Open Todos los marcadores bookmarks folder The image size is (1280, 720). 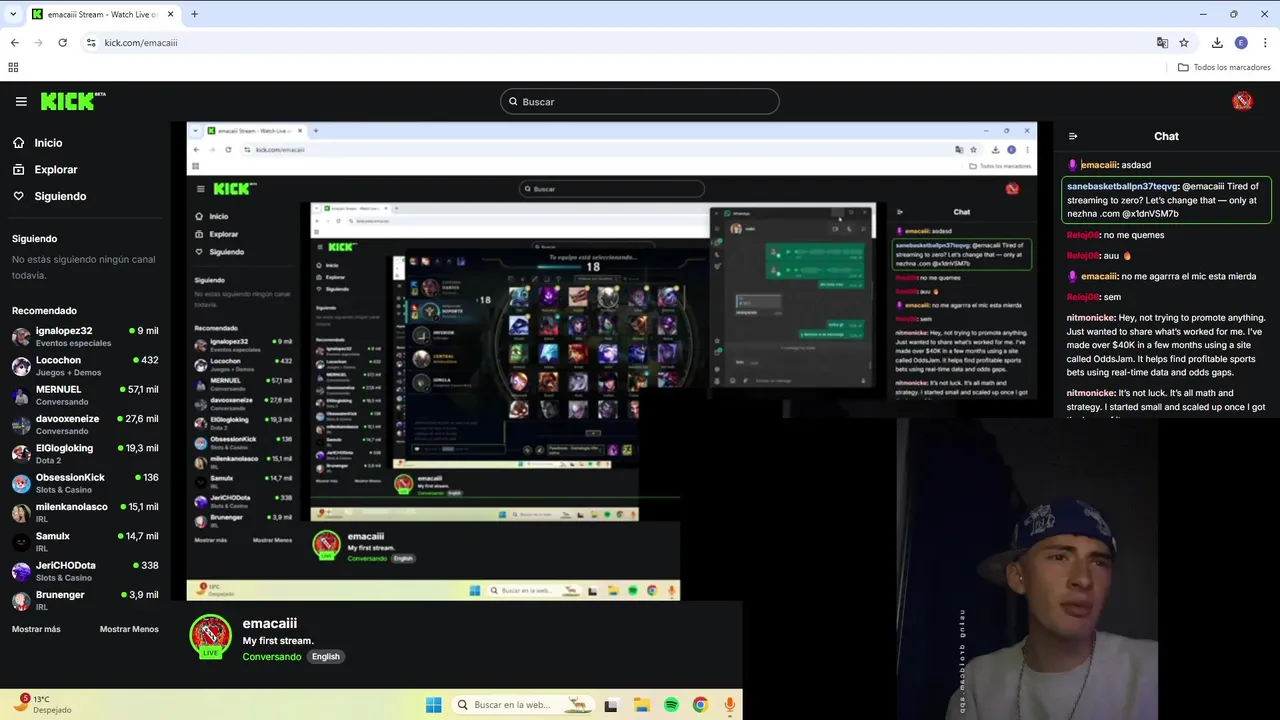tap(1224, 67)
